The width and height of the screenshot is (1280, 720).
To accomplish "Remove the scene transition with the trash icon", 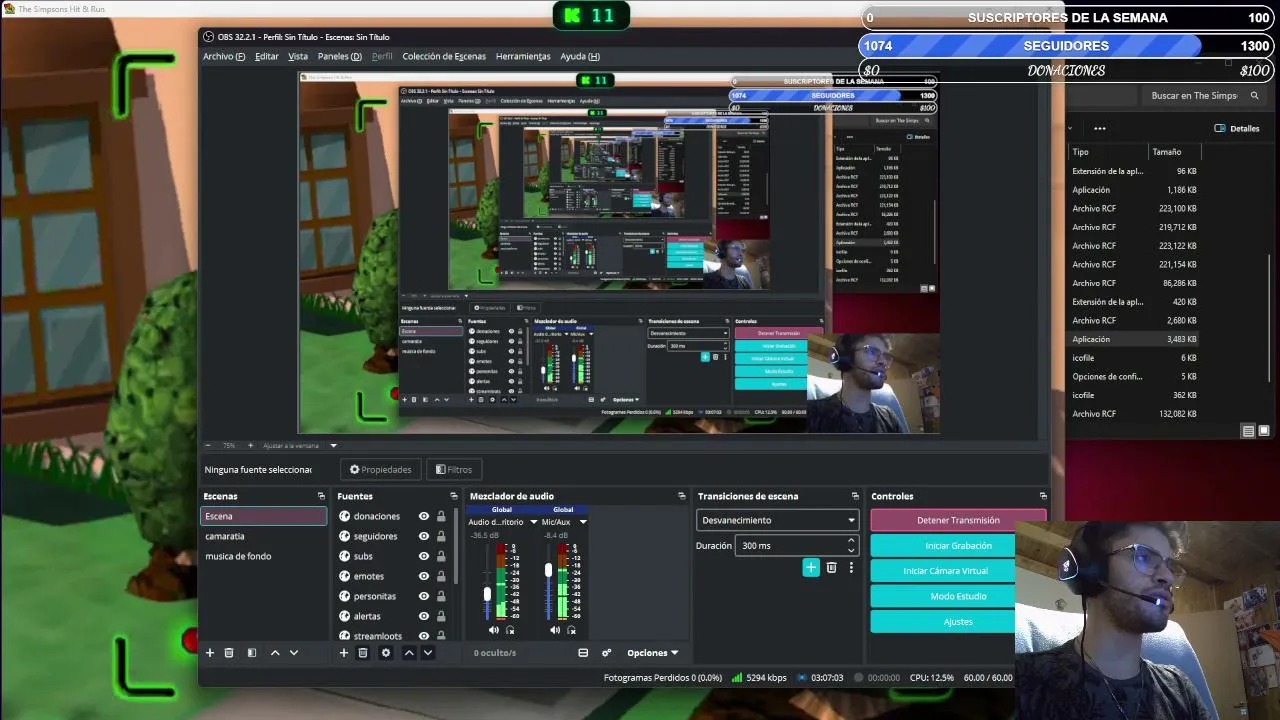I will pyautogui.click(x=831, y=568).
